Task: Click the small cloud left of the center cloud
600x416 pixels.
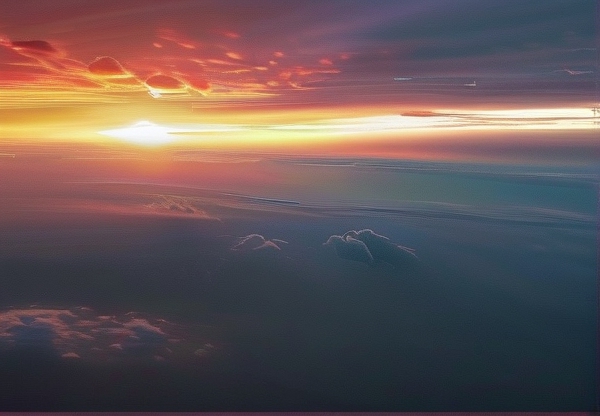Action: coord(258,242)
